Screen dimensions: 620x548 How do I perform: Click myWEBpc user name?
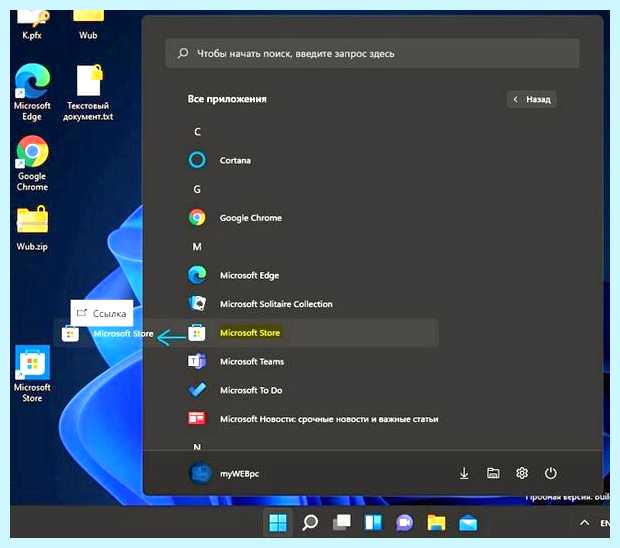coord(239,474)
